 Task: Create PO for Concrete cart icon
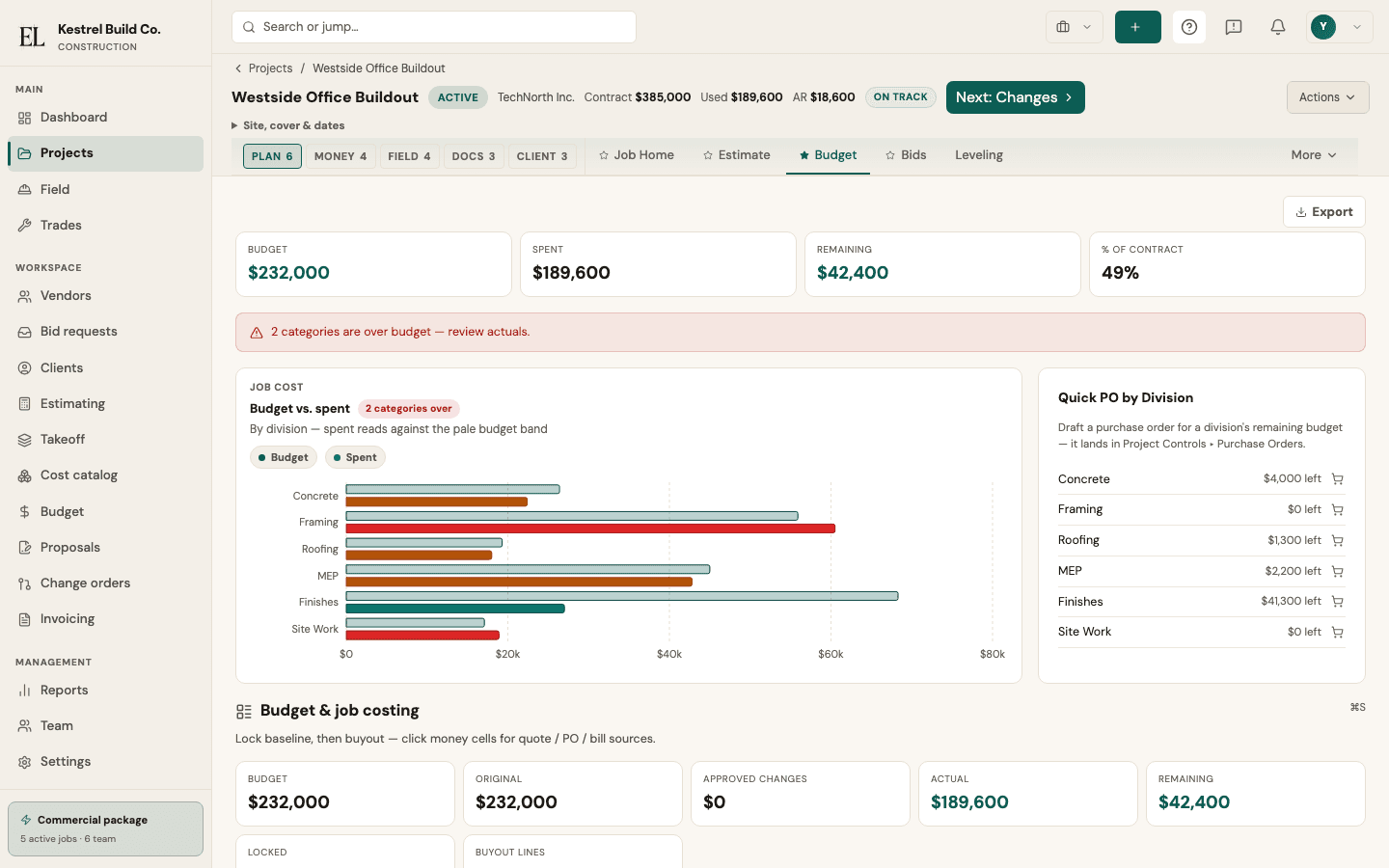coord(1337,479)
